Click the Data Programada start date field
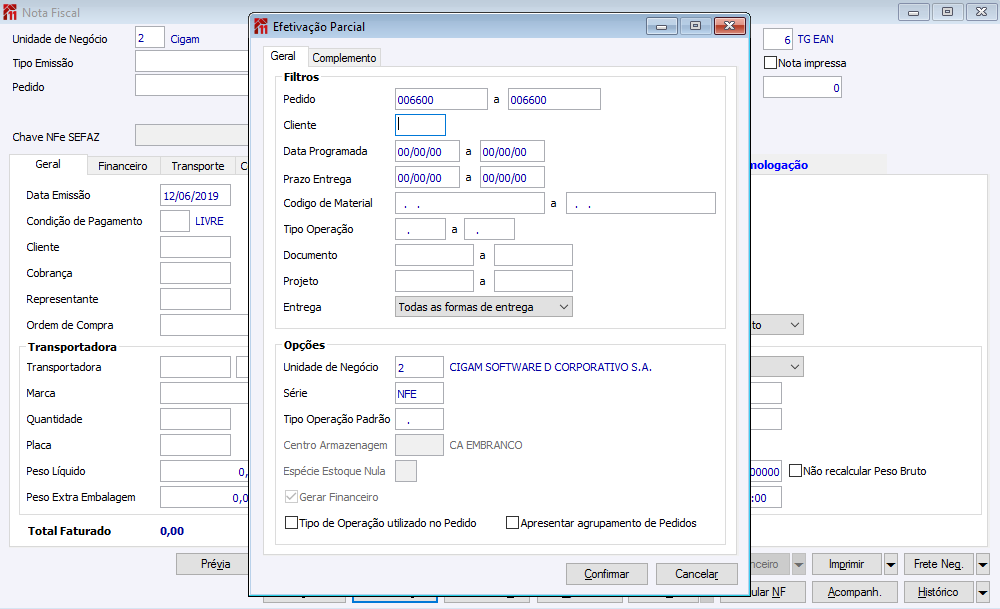Screen dimensions: 1000x609 pyautogui.click(x=427, y=152)
